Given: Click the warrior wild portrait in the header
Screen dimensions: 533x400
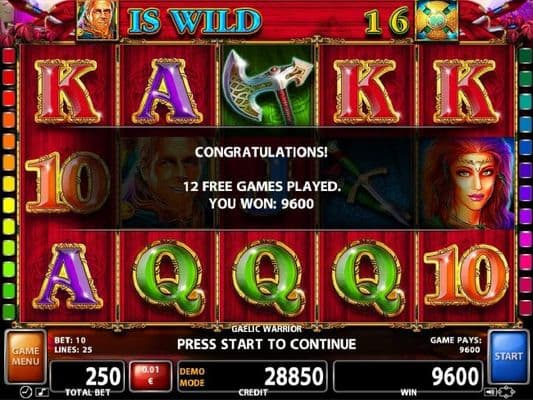Looking at the screenshot, I should 98,20.
